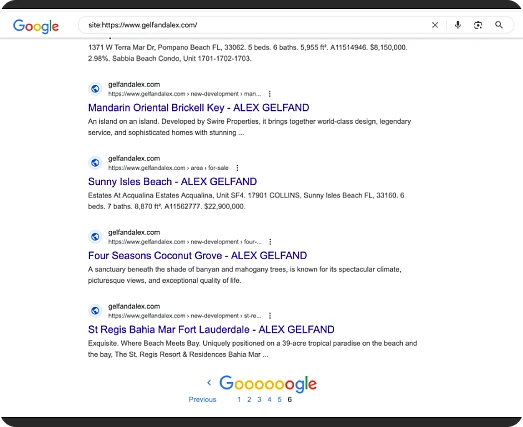Click the Previous page link
This screenshot has width=523, height=427.
[202, 399]
